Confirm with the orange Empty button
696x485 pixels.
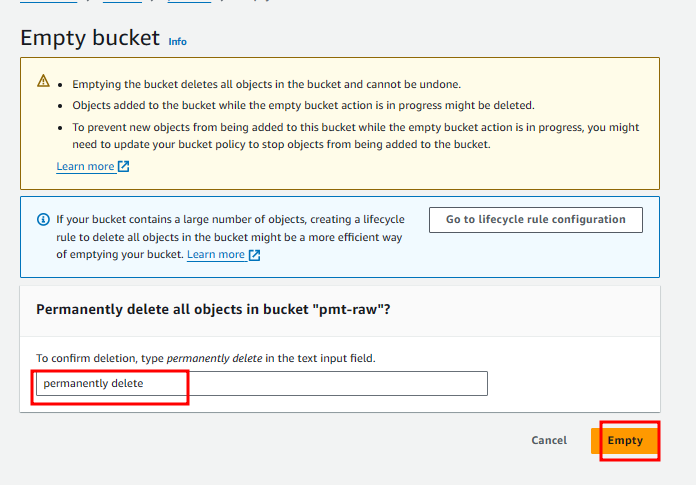(x=625, y=440)
